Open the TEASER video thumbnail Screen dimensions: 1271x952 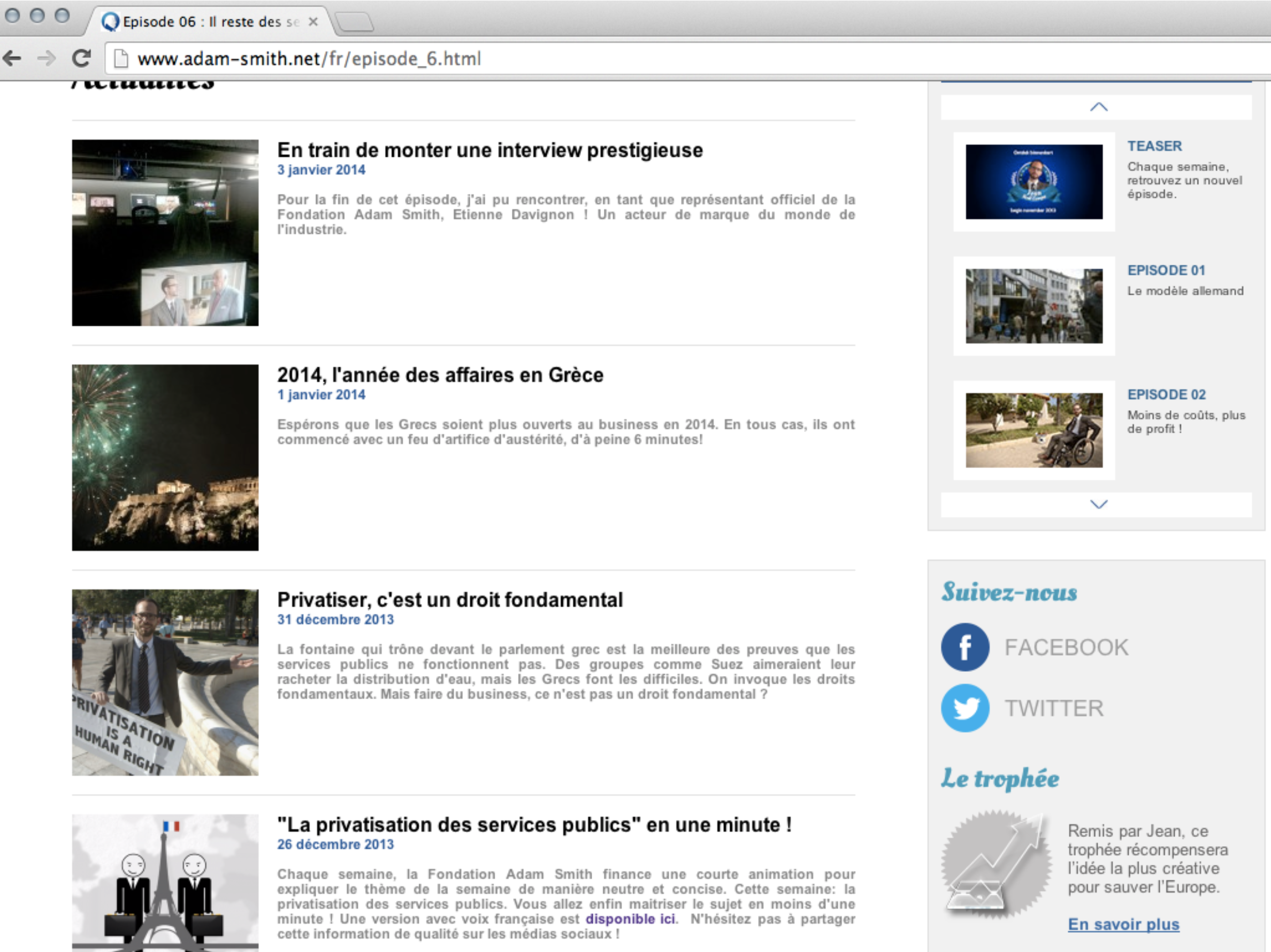[1033, 181]
